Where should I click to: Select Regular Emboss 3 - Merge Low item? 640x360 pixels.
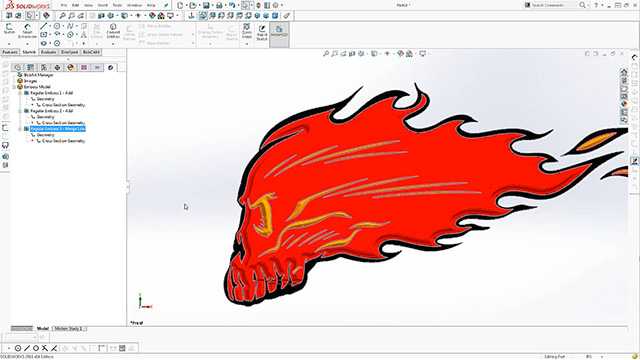point(58,129)
